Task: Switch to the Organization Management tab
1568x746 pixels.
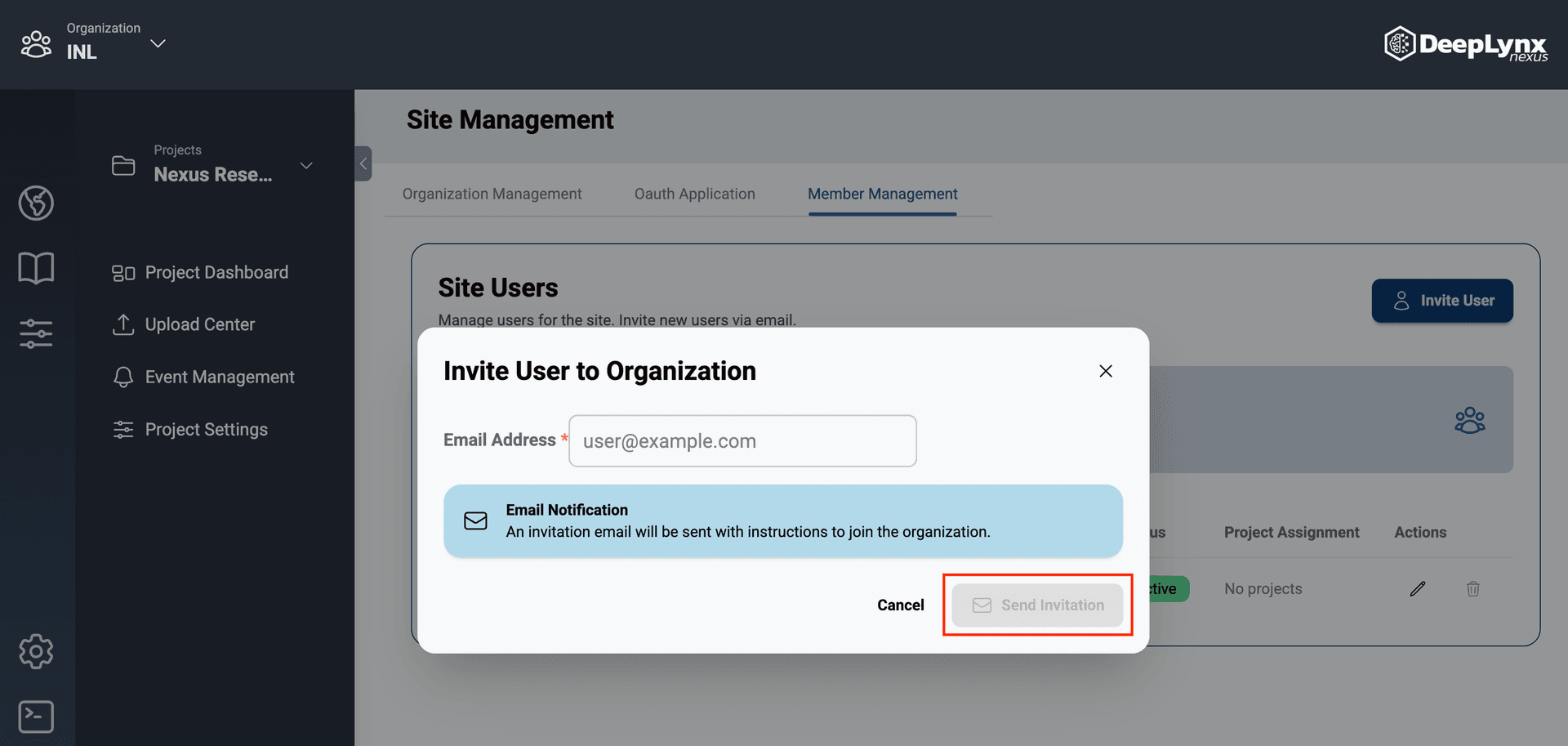Action: [492, 194]
